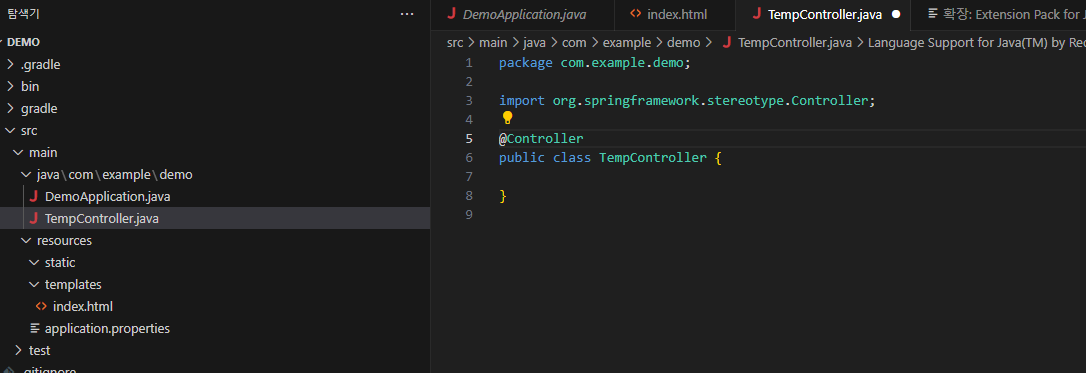This screenshot has height=373, width=1086.
Task: Click the example breadcrumb segment
Action: (627, 43)
